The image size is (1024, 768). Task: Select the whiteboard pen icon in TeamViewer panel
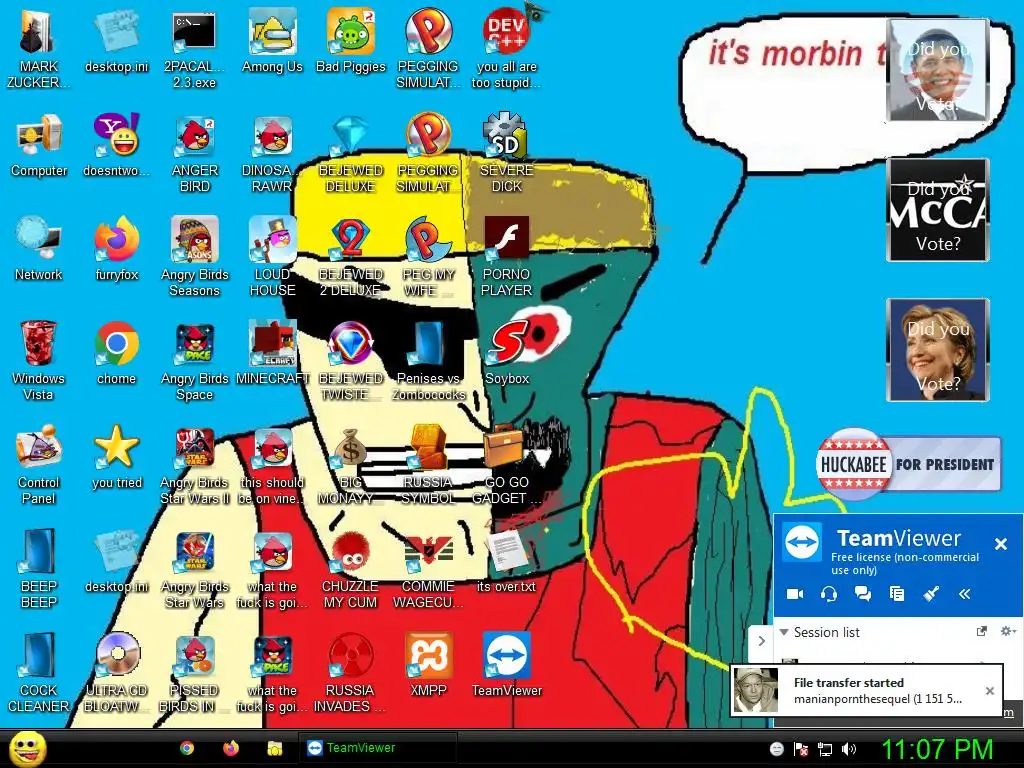931,594
